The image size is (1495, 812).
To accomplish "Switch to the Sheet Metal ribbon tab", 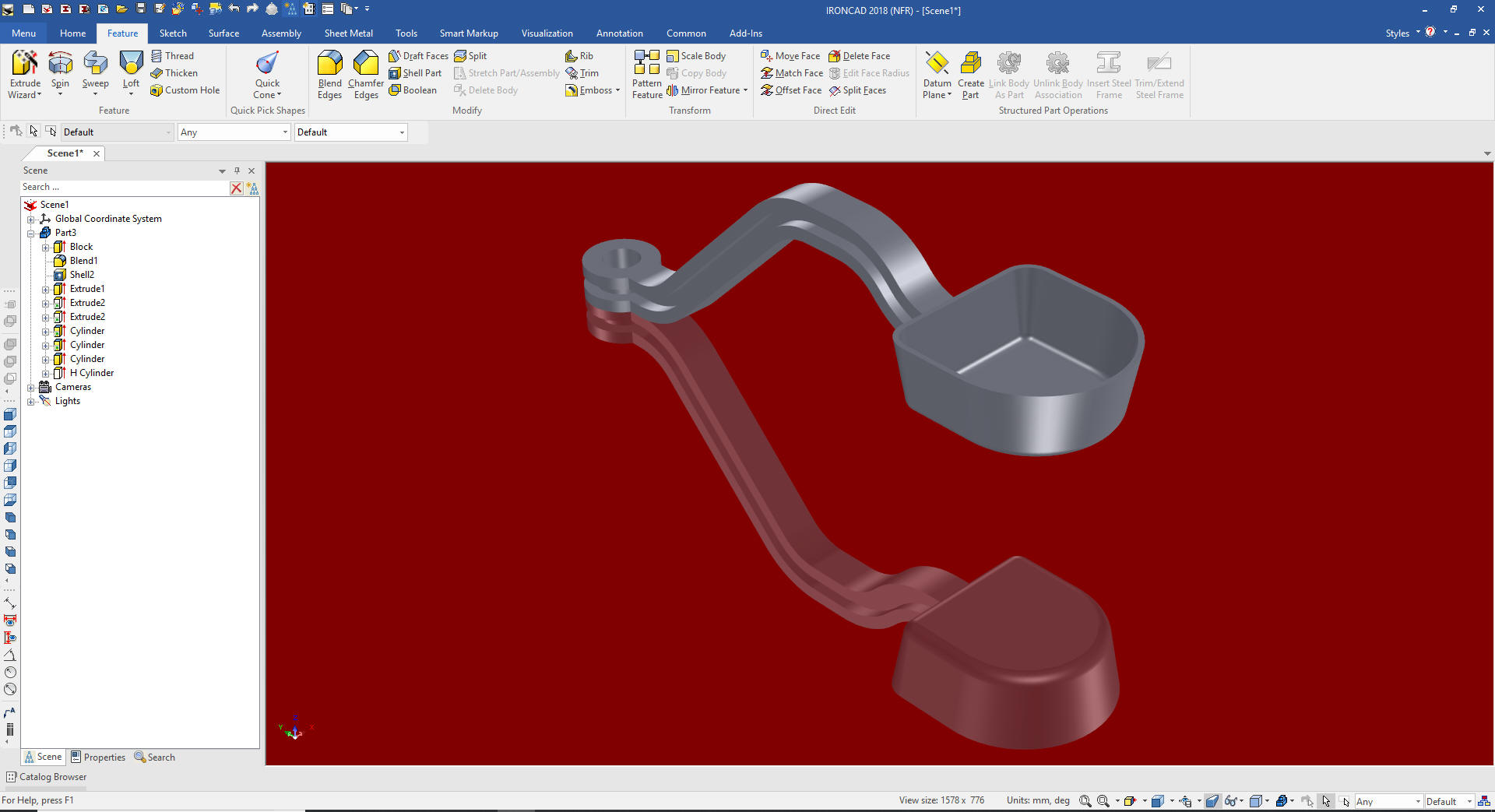I will (348, 33).
